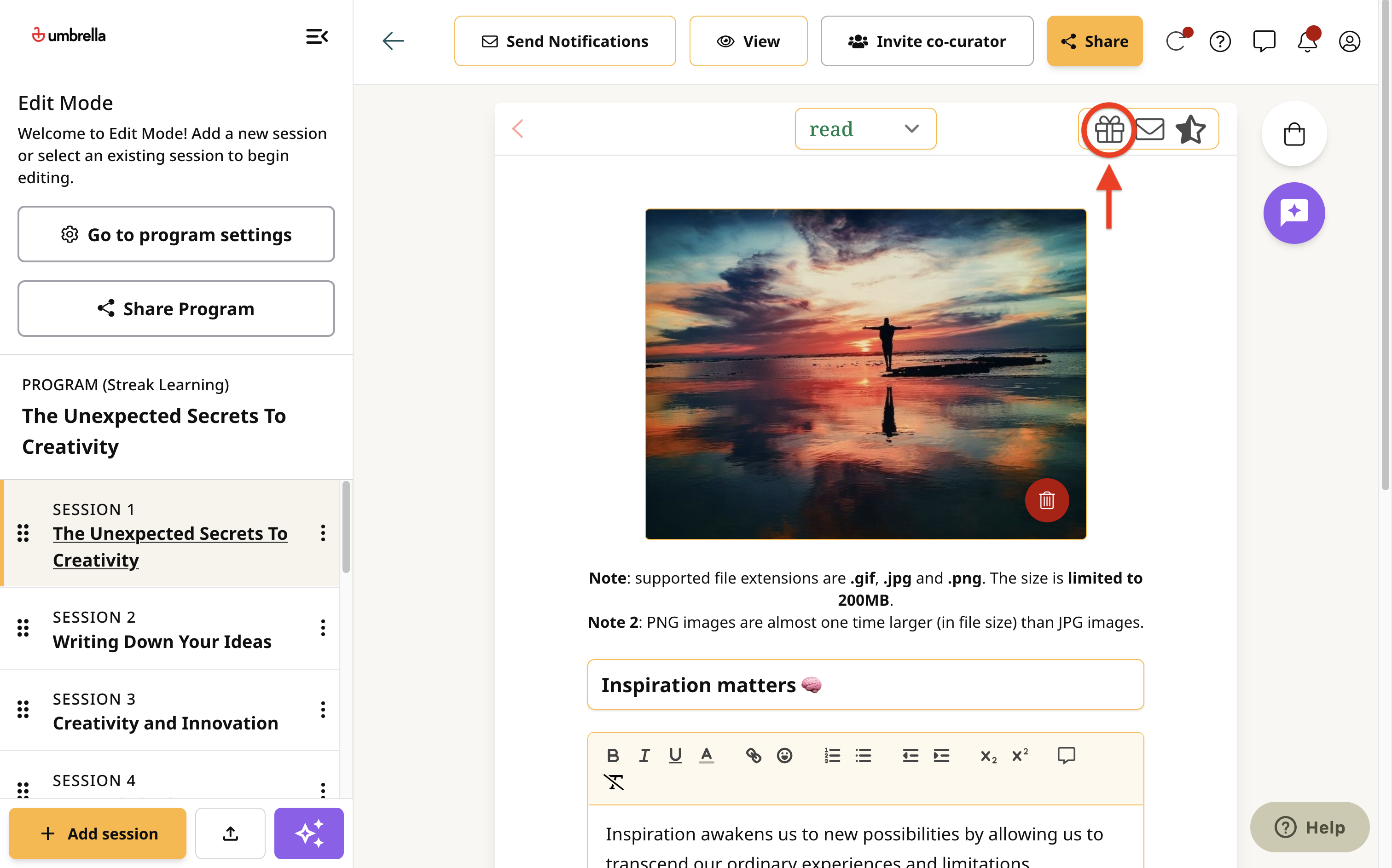Open the Help widget
Viewport: 1392px width, 868px height.
[x=1309, y=827]
